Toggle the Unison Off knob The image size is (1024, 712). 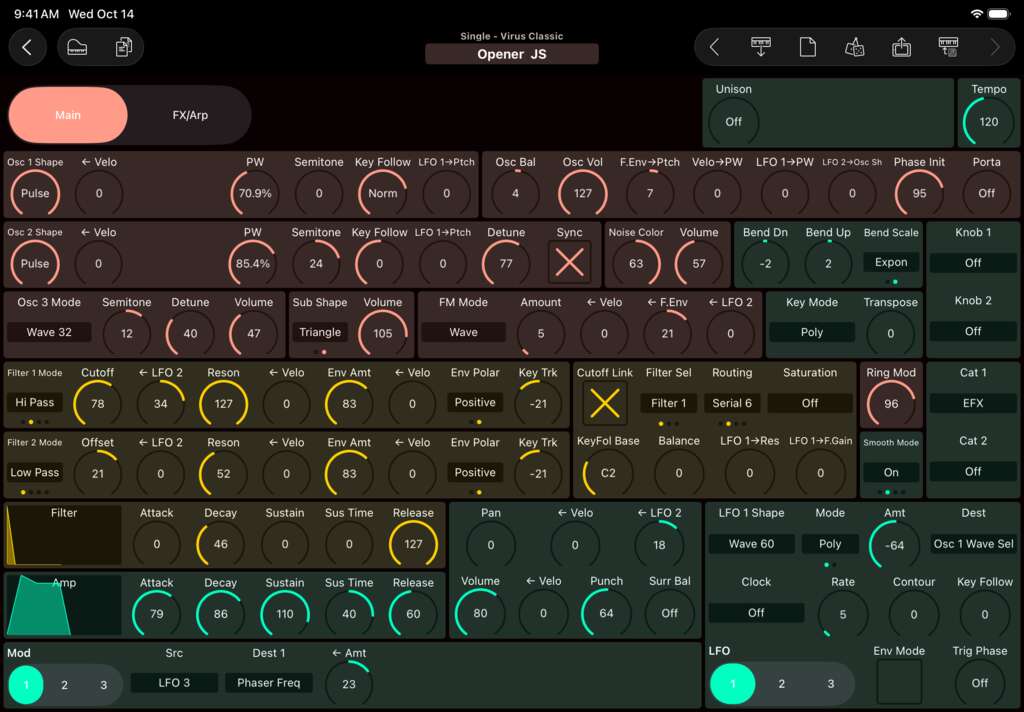coord(733,121)
